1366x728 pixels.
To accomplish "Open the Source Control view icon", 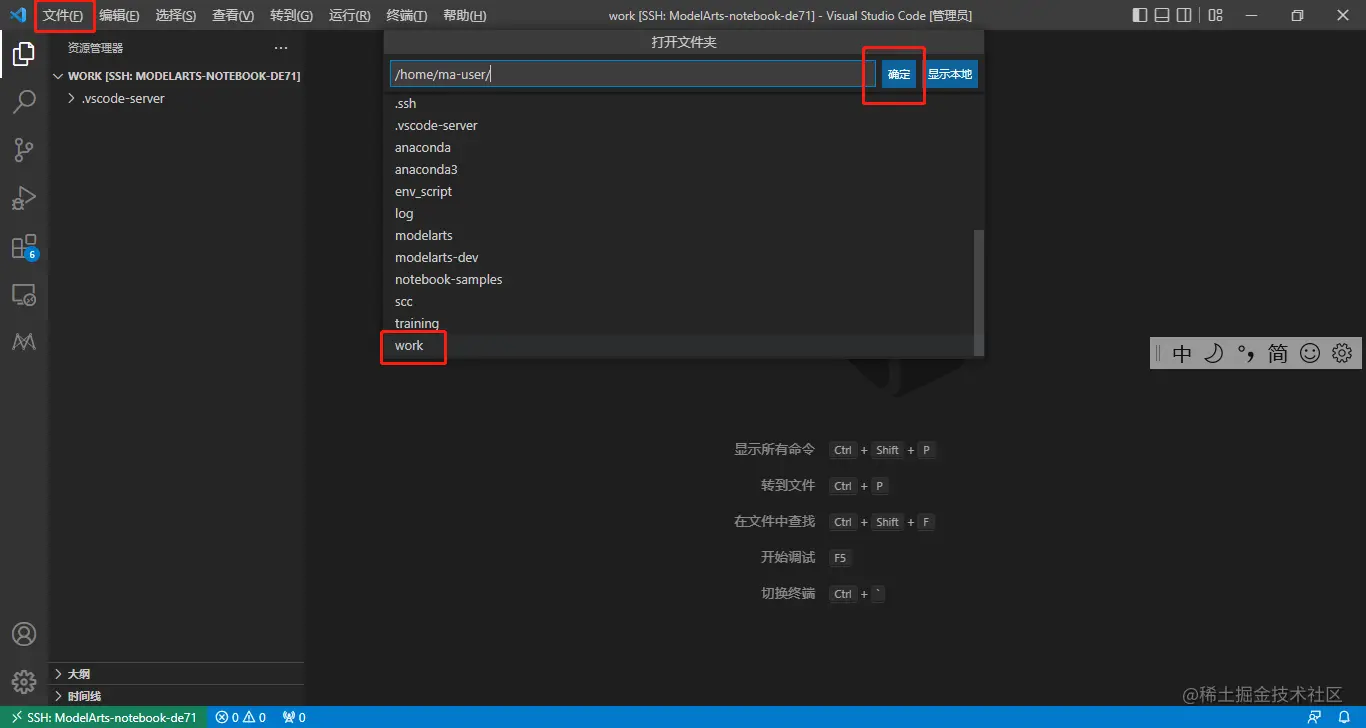I will (x=24, y=150).
